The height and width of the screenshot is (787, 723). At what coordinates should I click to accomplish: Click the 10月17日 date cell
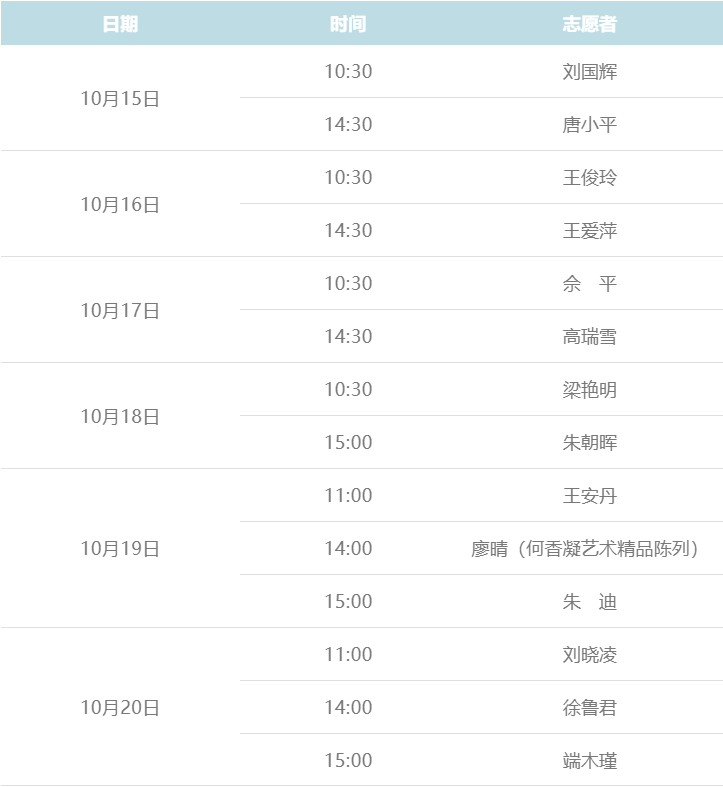[120, 310]
